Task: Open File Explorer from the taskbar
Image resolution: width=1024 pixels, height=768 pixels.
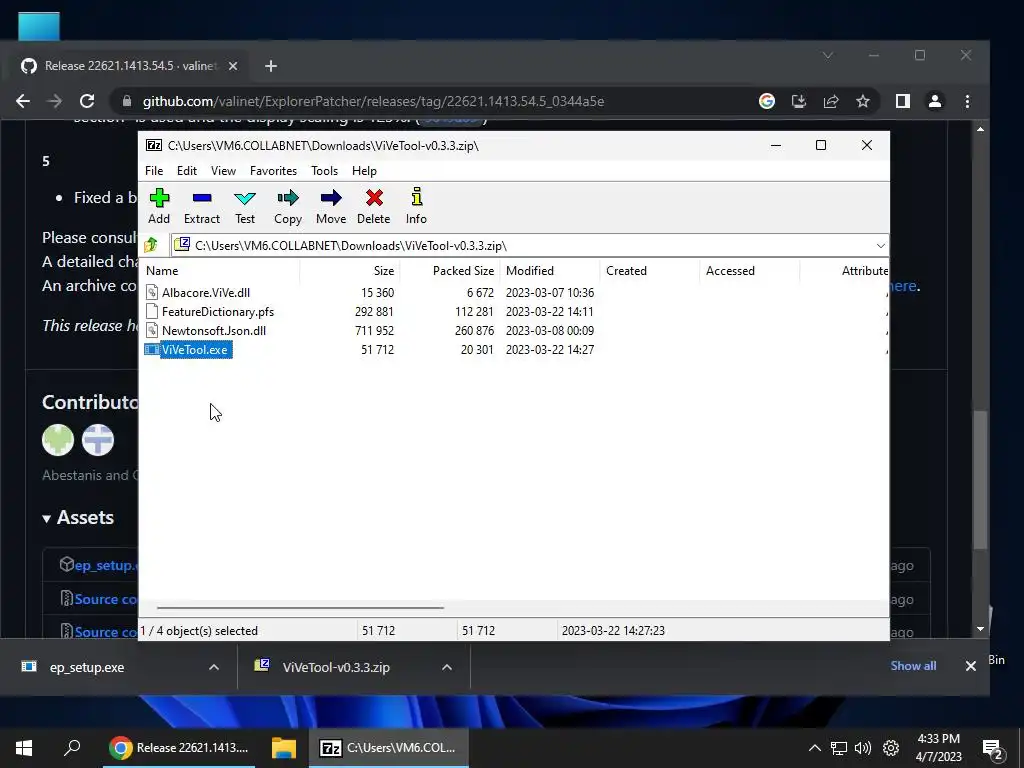Action: tap(284, 748)
